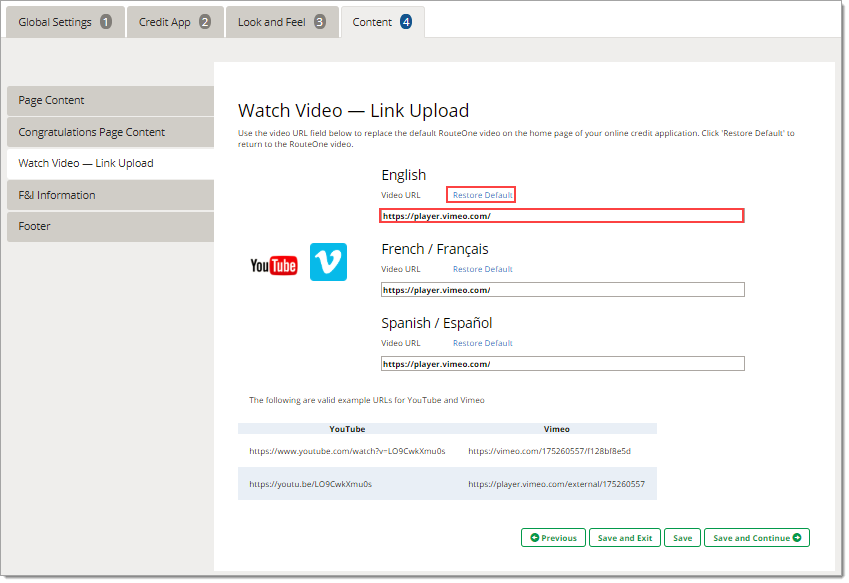The height and width of the screenshot is (583, 849).
Task: Focus the French Video URL field
Action: (x=563, y=290)
